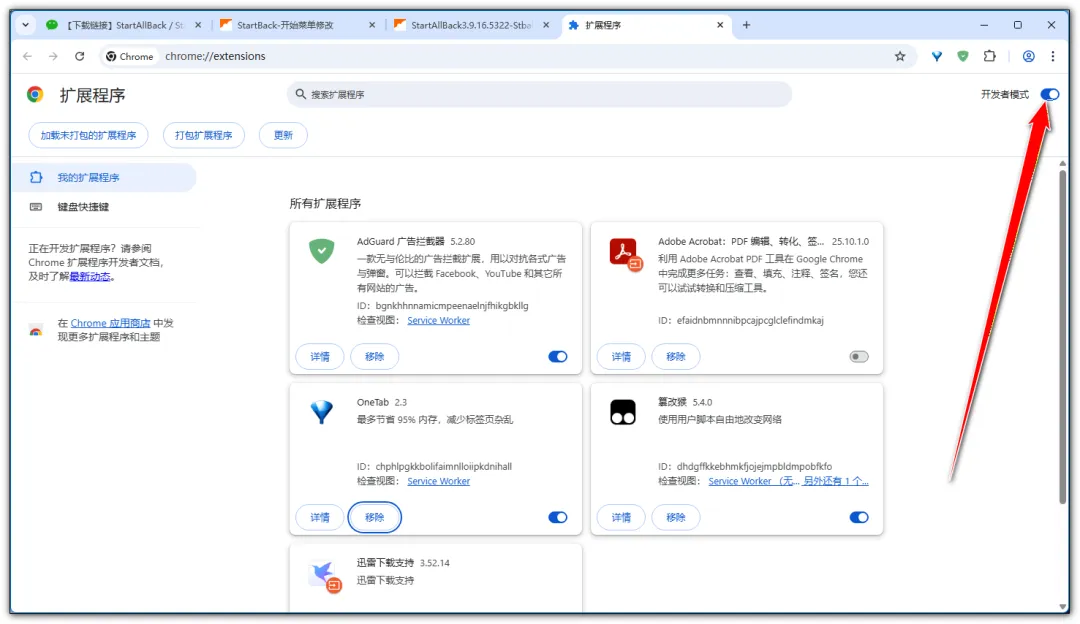
Task: Open 详情 for AdGuard 广告拦截器
Action: click(320, 357)
